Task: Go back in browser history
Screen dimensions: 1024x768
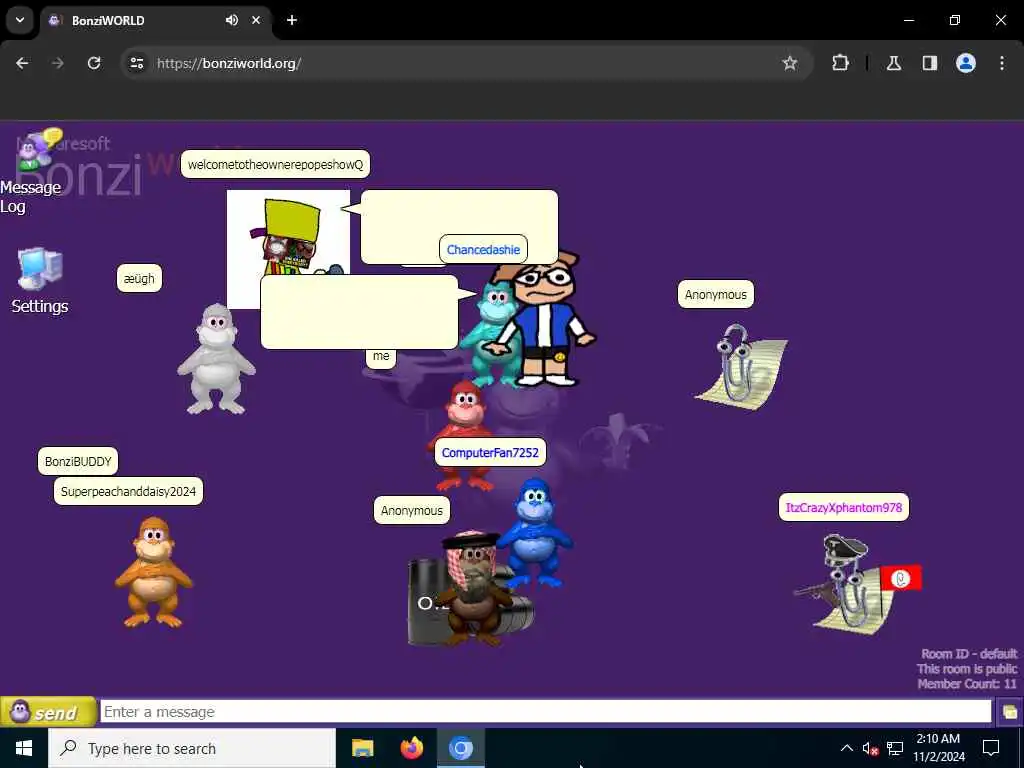Action: pyautogui.click(x=22, y=63)
